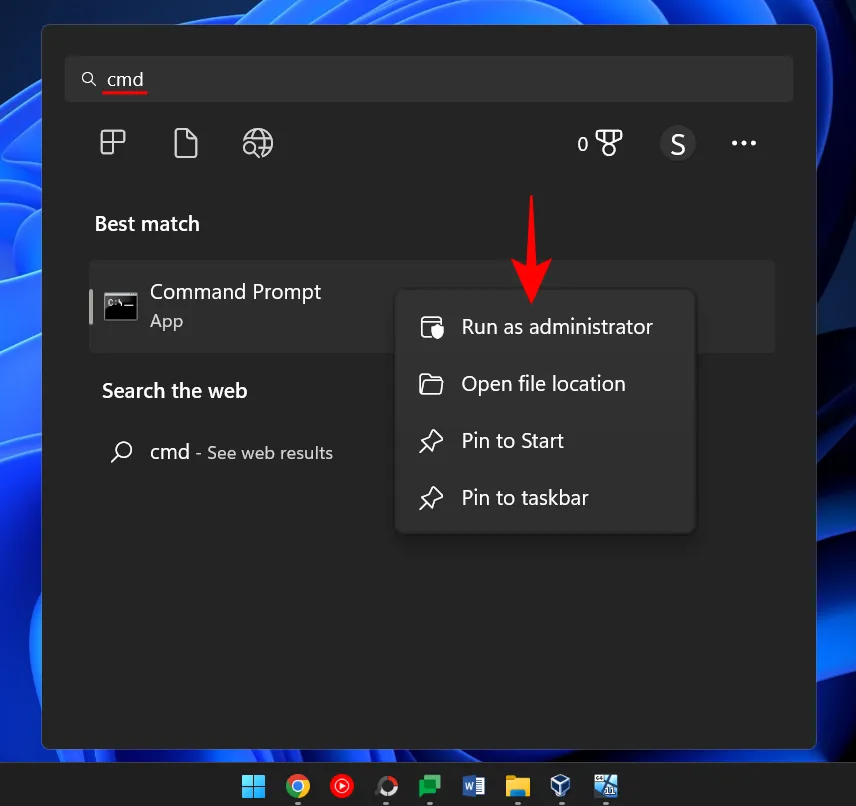
Task: Select the Documents filter icon
Action: (186, 143)
